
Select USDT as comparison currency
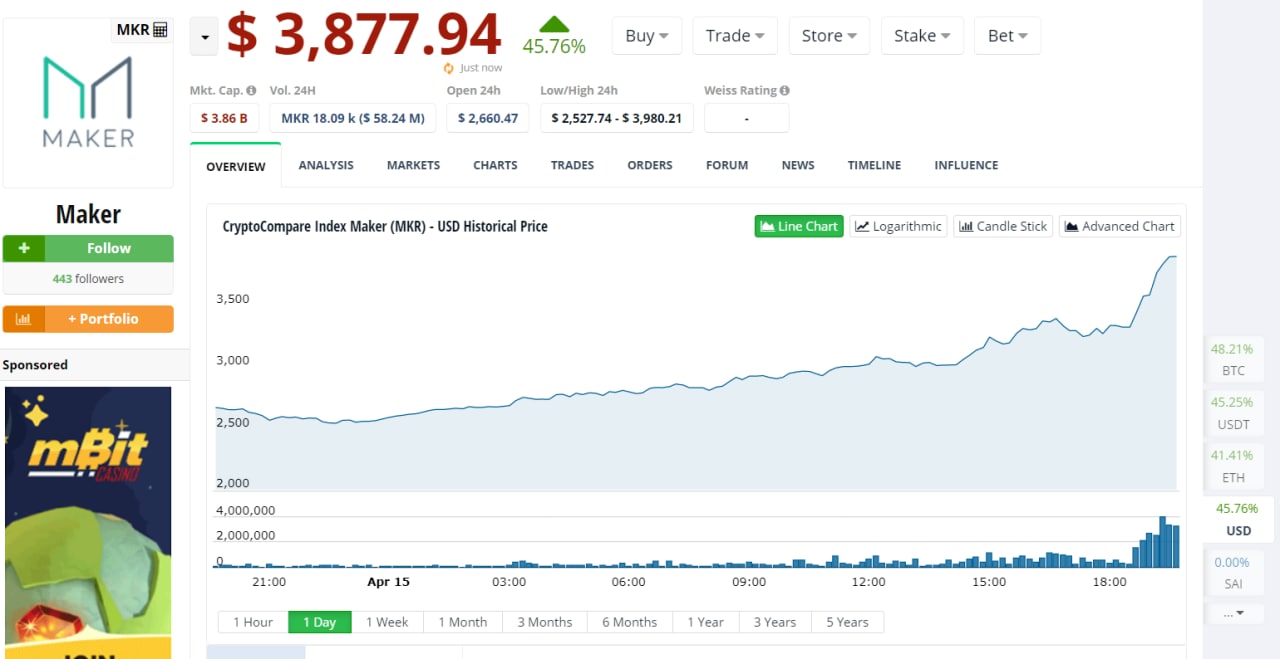1233,413
